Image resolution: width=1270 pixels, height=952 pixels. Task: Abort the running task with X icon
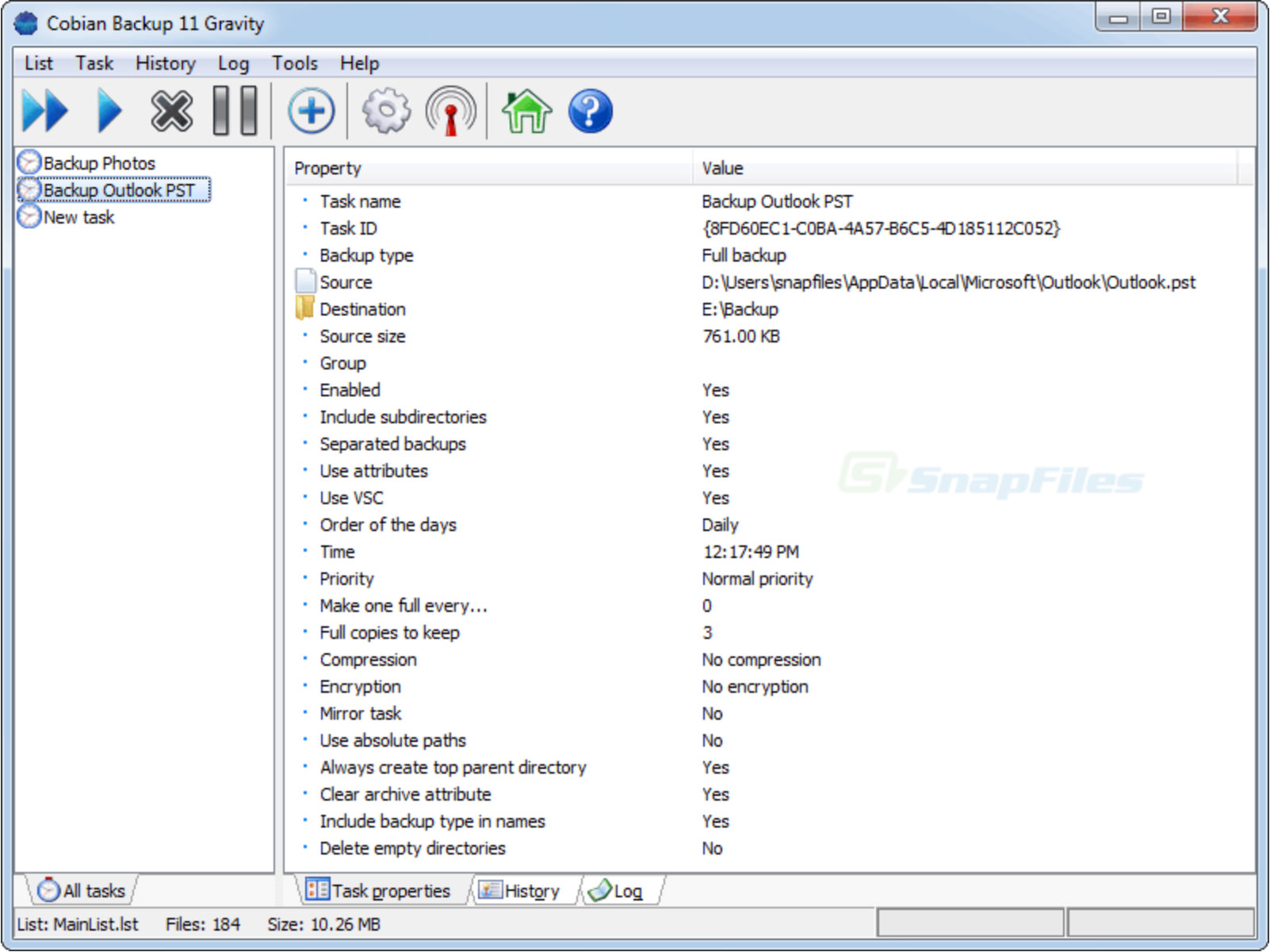point(171,111)
